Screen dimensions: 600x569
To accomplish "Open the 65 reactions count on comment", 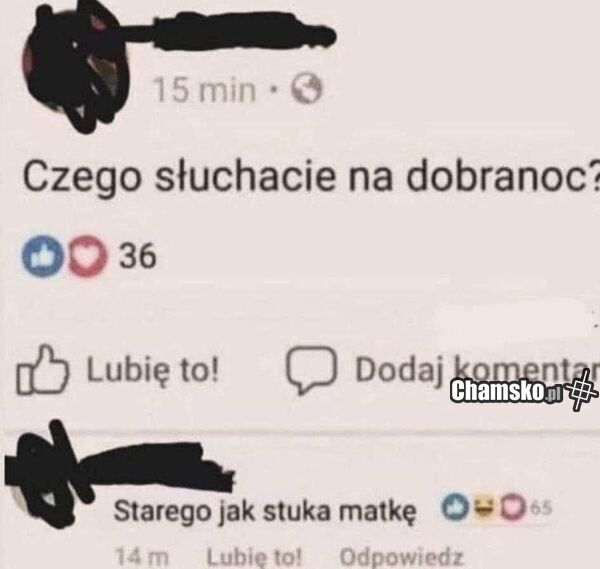I will pyautogui.click(x=541, y=508).
